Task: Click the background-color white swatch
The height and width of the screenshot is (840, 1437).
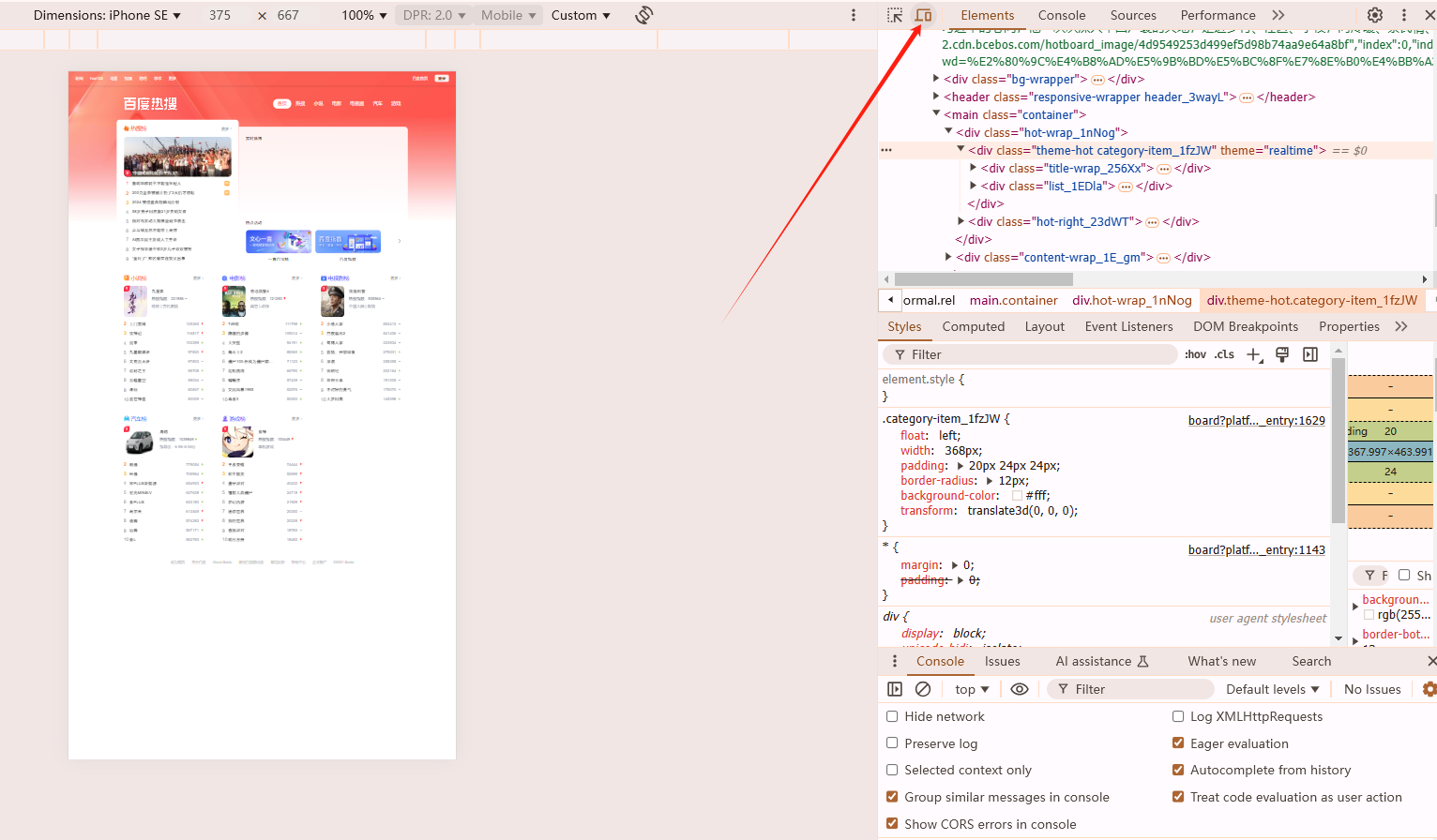Action: click(1017, 496)
